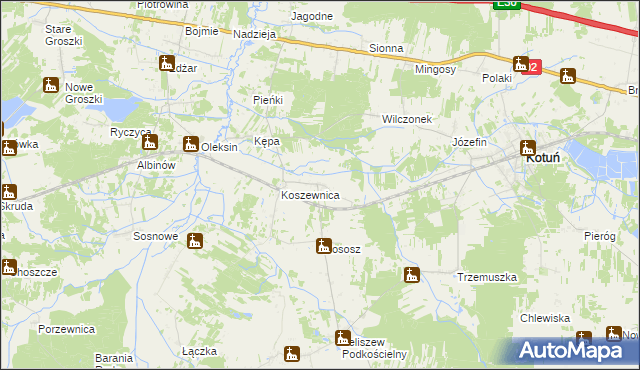This screenshot has width=640, height=370.
Task: Select the church marker at Żeliszew Podkościelny
Action: (343, 338)
